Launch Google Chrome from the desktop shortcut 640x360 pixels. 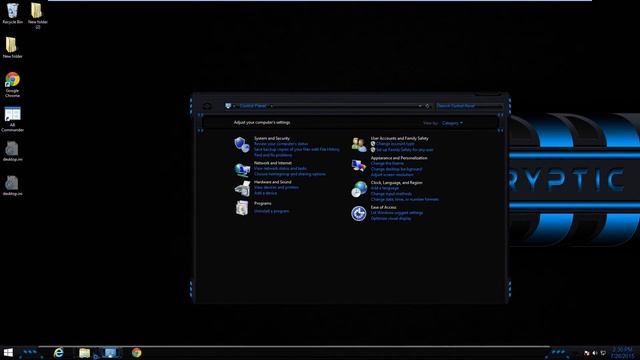(12, 84)
